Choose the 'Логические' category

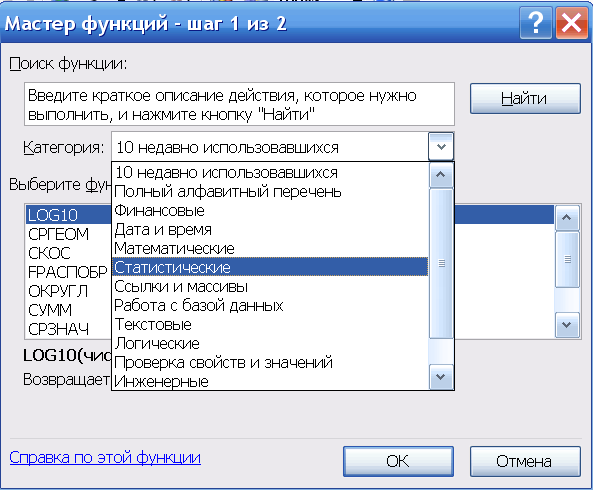pyautogui.click(x=270, y=343)
